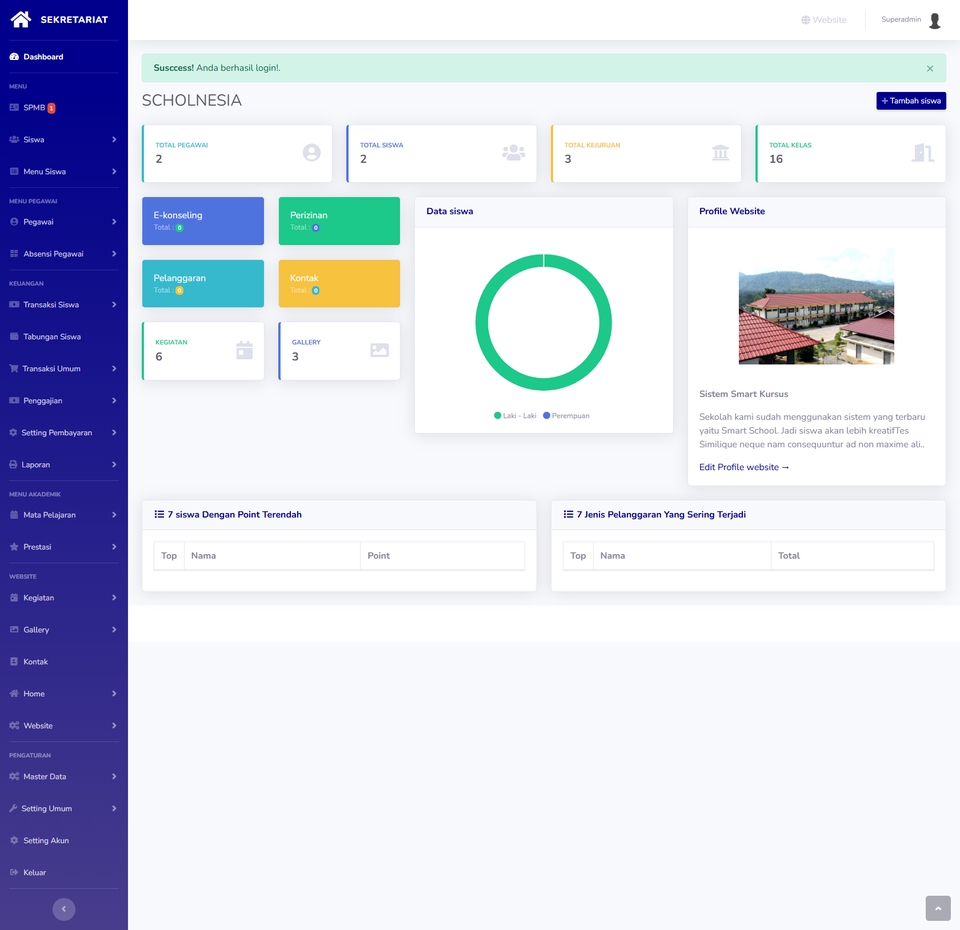
Task: Click the Total Pegawai person icon
Action: click(311, 153)
